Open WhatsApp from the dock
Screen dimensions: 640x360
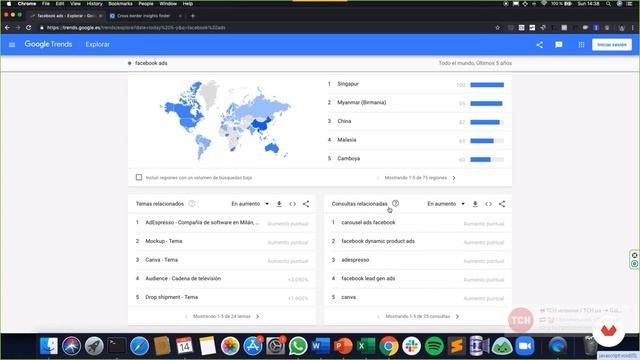pyautogui.click(x=298, y=346)
